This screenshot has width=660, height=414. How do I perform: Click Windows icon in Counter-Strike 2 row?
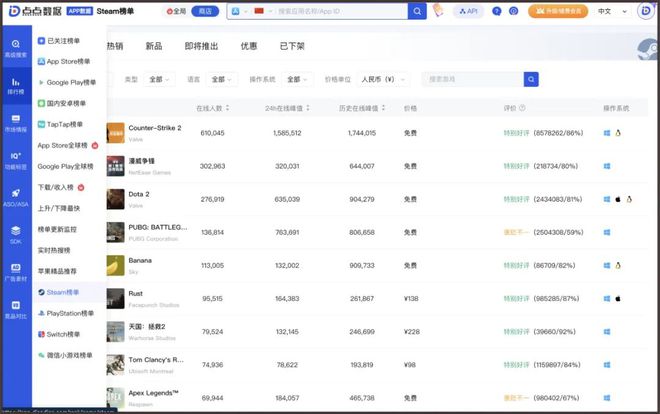click(607, 133)
